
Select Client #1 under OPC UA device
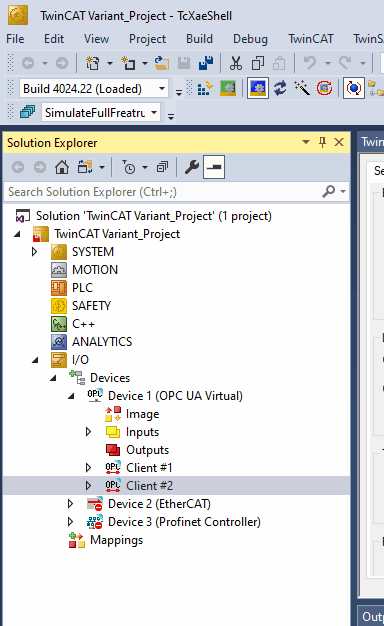coord(149,468)
